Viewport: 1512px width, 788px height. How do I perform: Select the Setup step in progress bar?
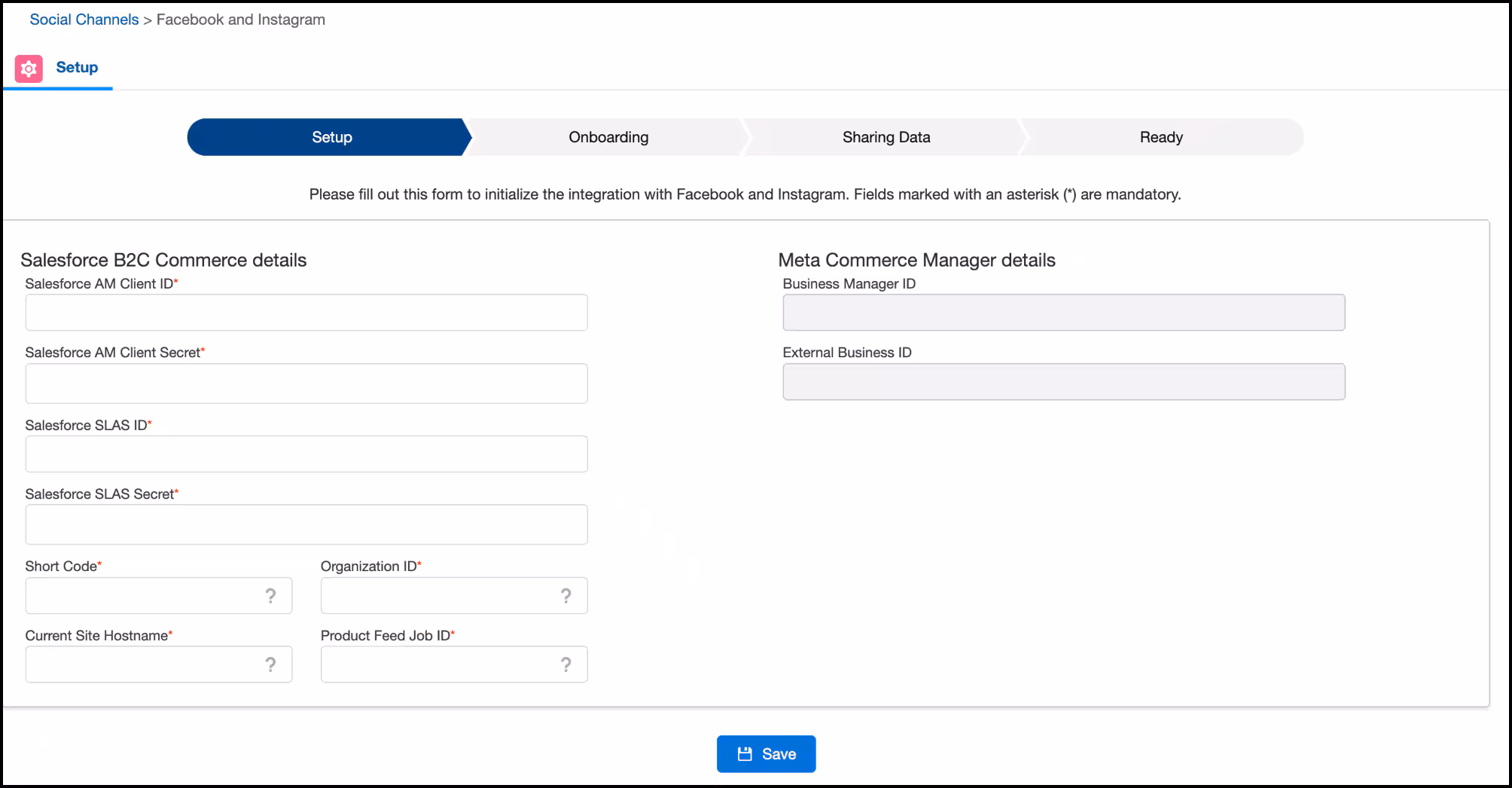[x=329, y=137]
